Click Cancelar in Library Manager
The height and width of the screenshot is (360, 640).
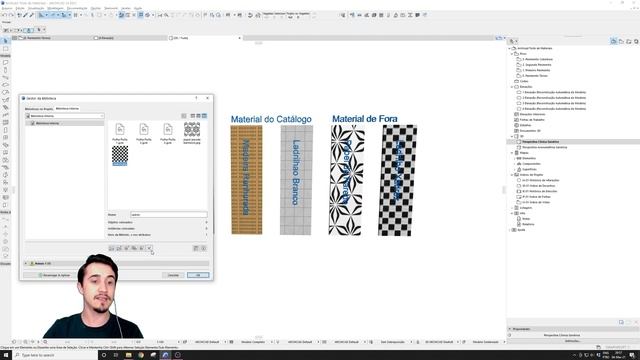tap(173, 276)
